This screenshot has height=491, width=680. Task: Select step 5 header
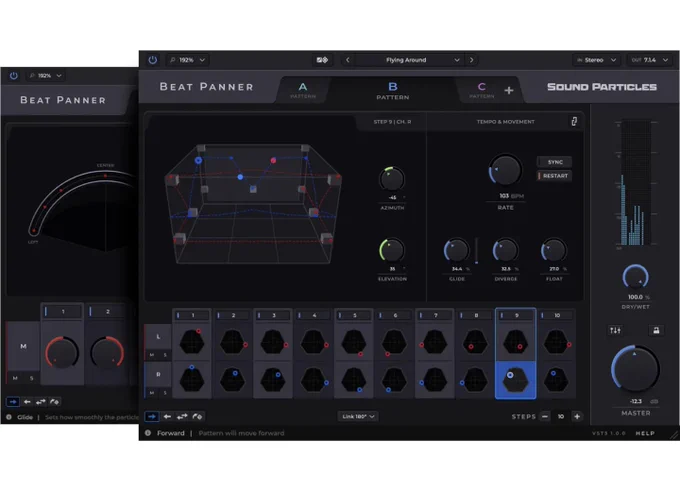point(354,315)
